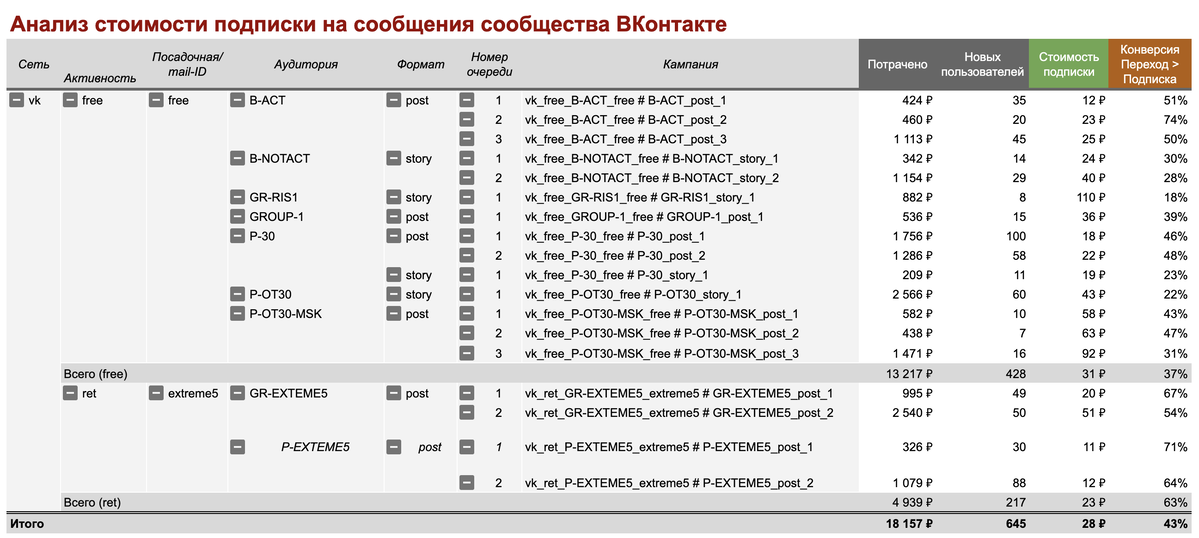Collapse the story format under B-NOTACT
Image resolution: width=1199 pixels, height=538 pixels.
pyautogui.click(x=393, y=158)
